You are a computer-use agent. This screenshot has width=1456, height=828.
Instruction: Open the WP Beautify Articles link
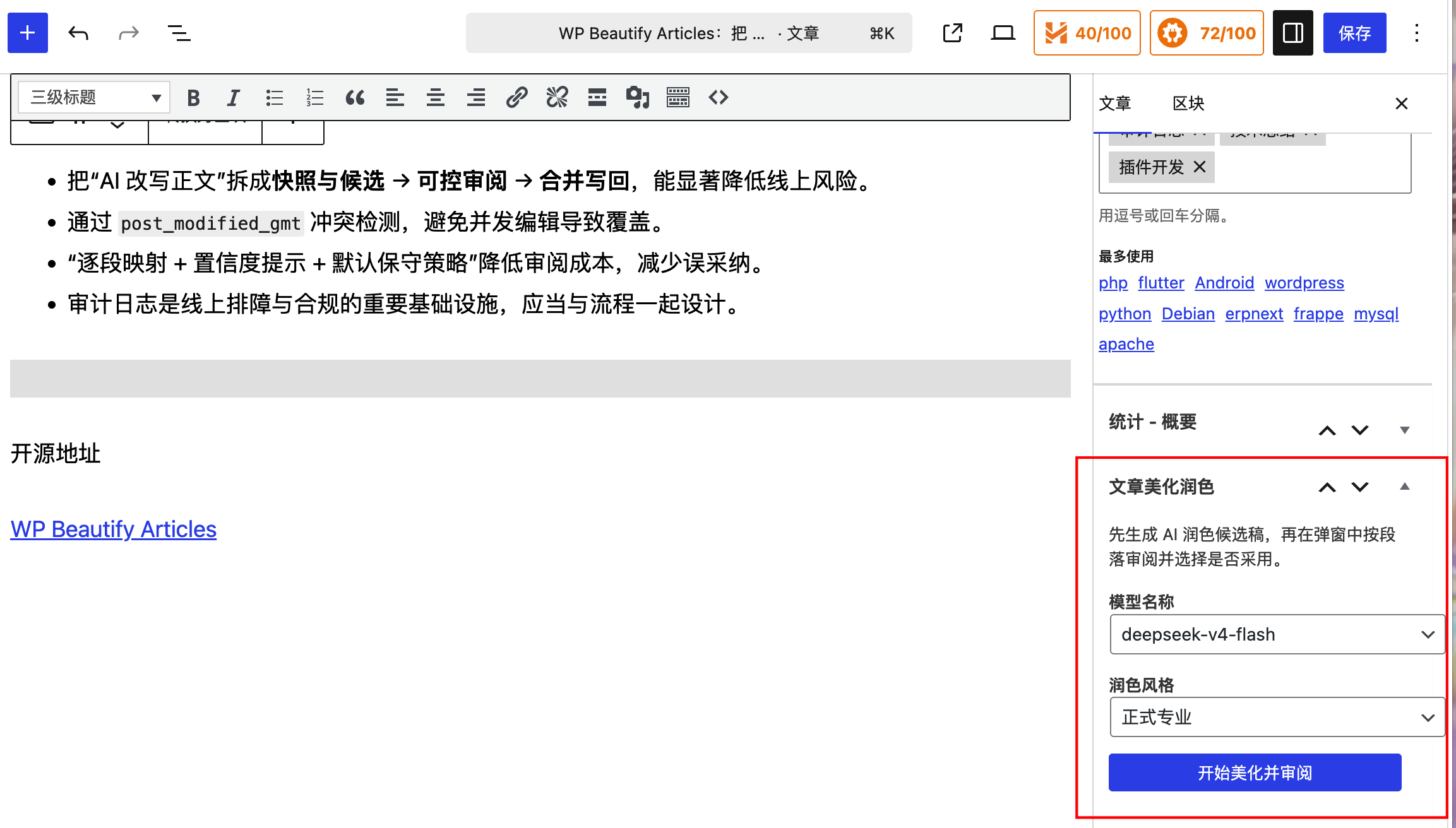click(114, 529)
